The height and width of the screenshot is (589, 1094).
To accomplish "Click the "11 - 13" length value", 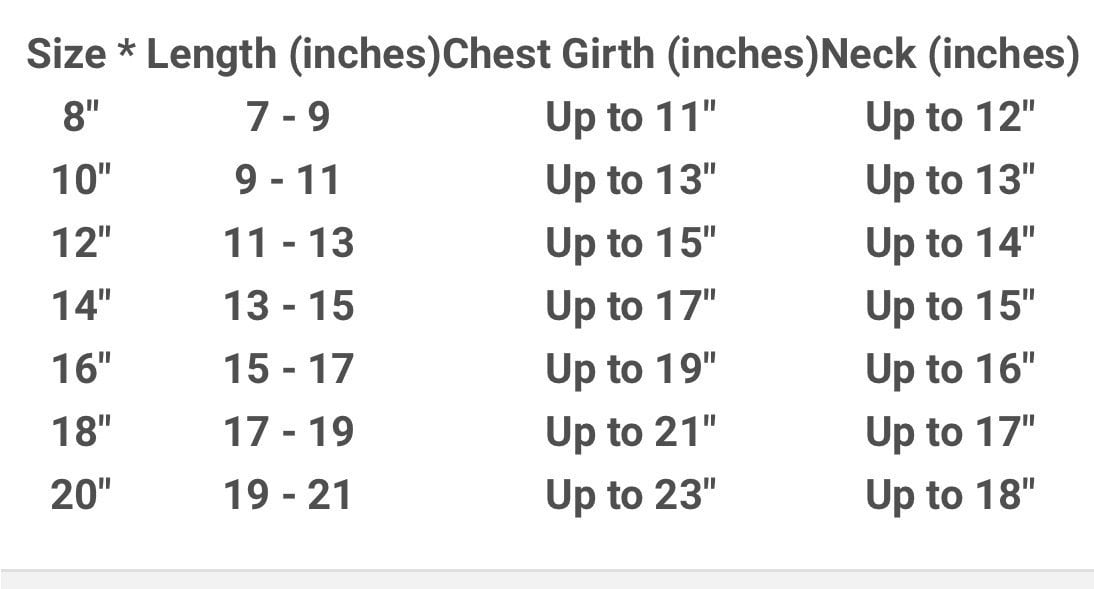I will pos(288,244).
